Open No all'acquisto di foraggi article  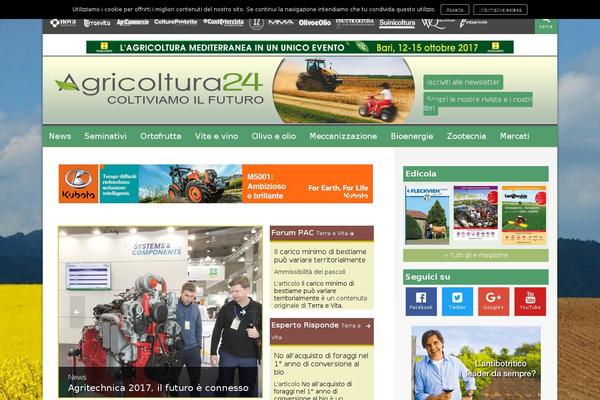(x=321, y=364)
